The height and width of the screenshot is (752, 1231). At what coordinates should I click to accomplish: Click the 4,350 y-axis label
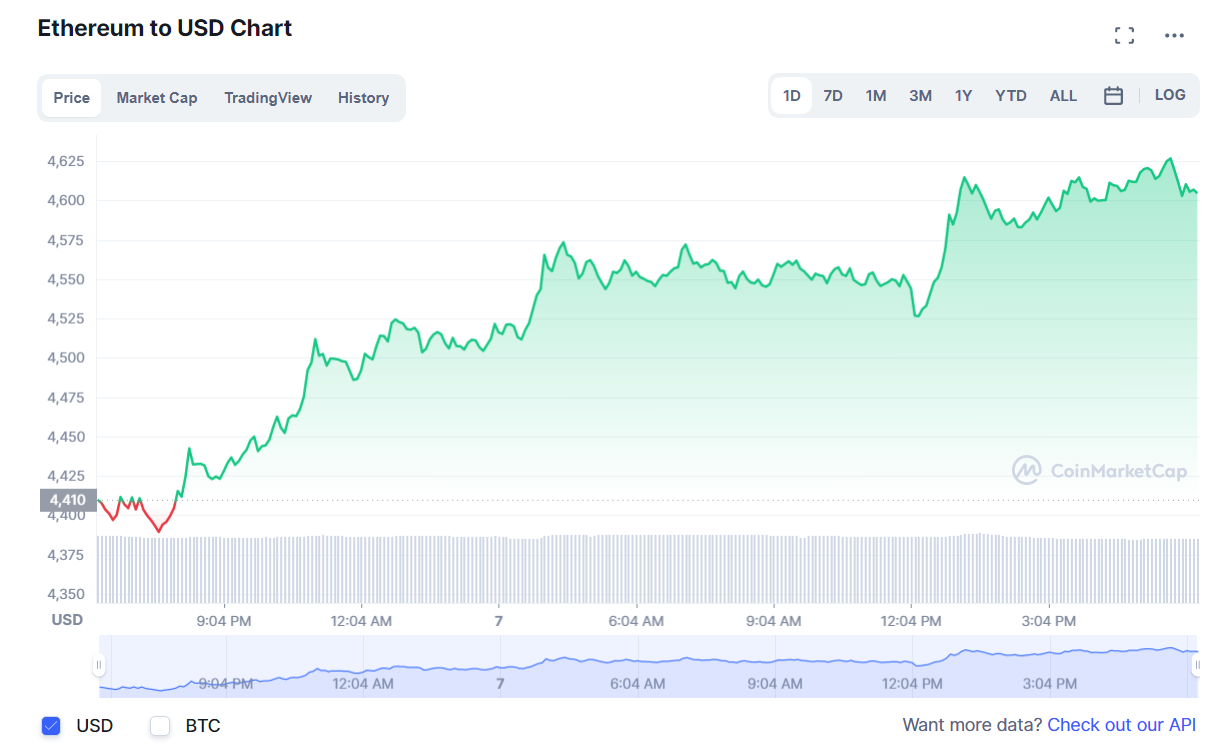(x=66, y=594)
